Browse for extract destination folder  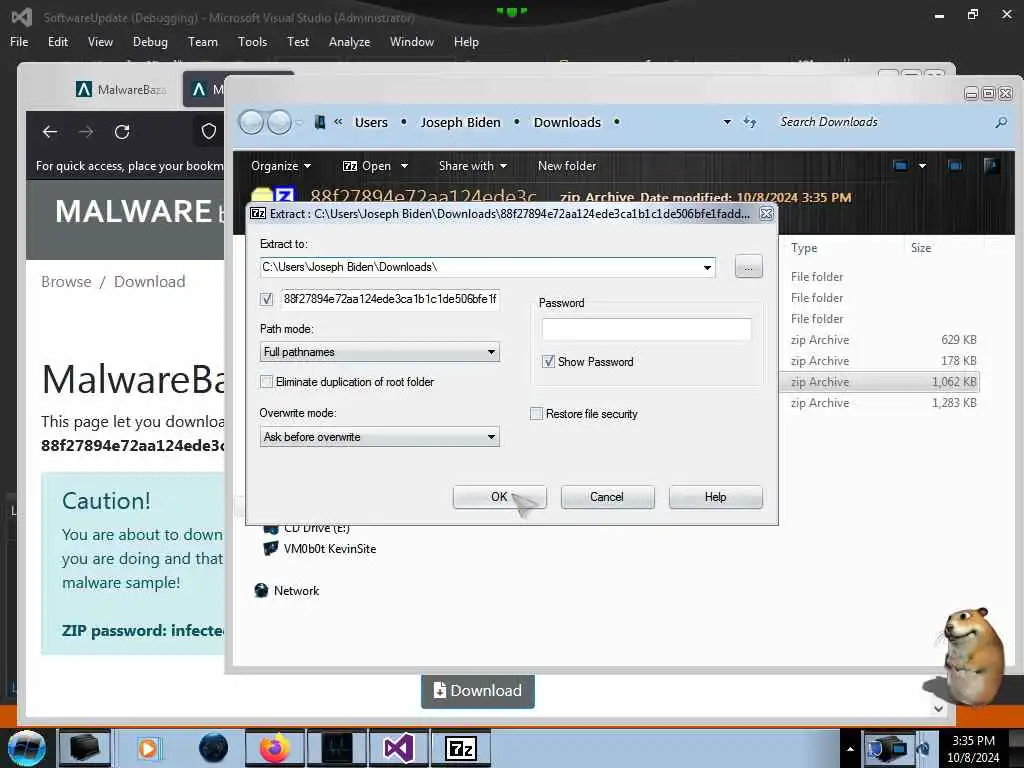pos(748,267)
